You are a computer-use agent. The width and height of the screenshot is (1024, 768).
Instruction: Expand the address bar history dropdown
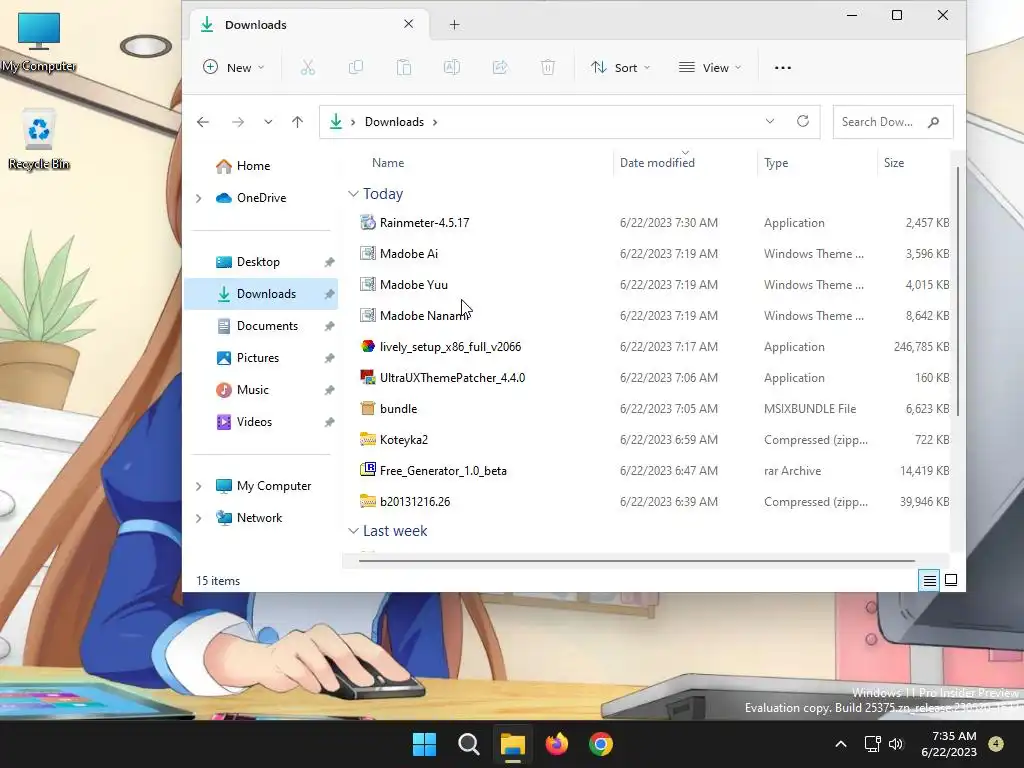770,121
